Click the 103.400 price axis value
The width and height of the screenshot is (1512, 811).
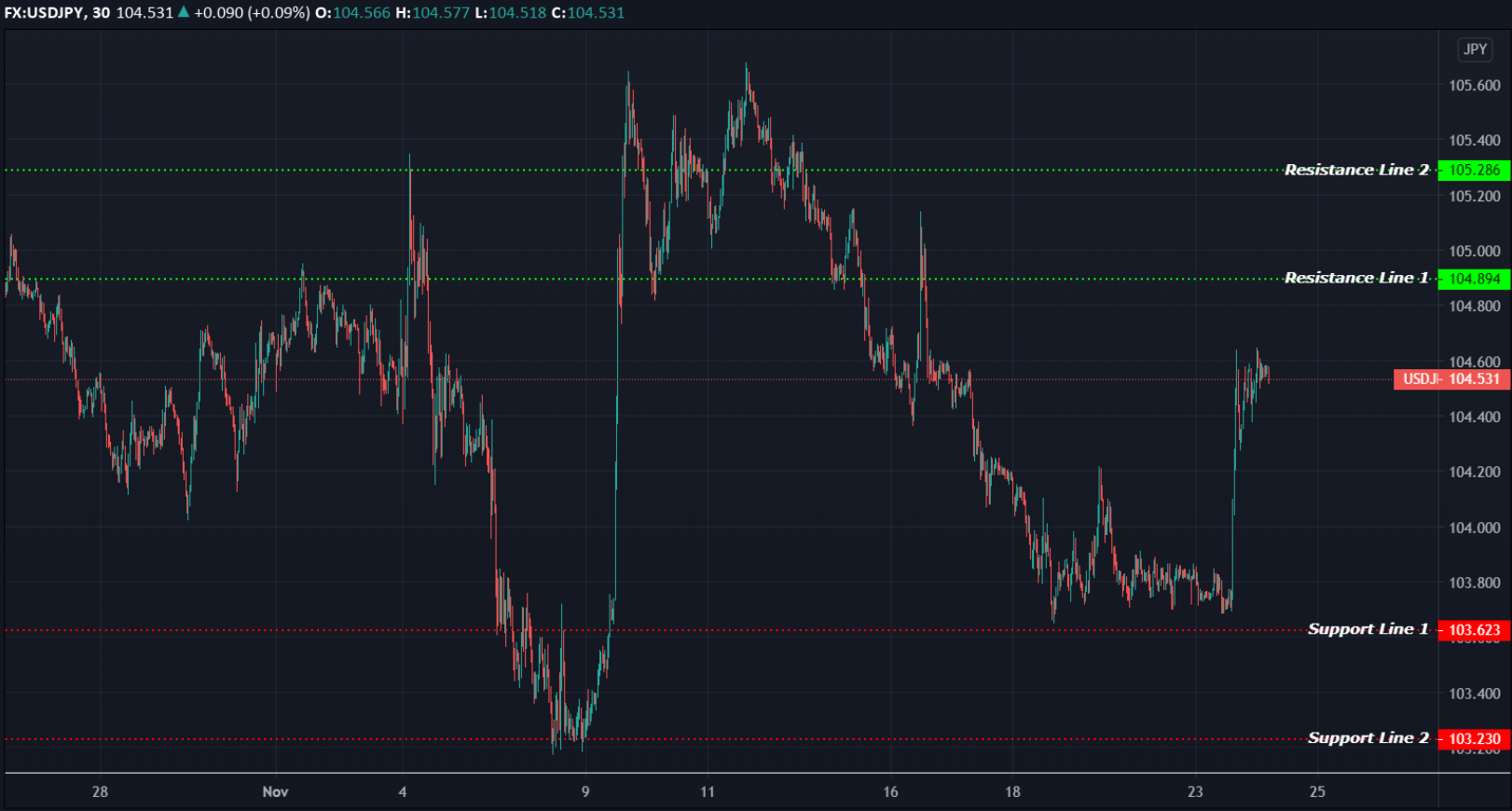pos(1474,694)
